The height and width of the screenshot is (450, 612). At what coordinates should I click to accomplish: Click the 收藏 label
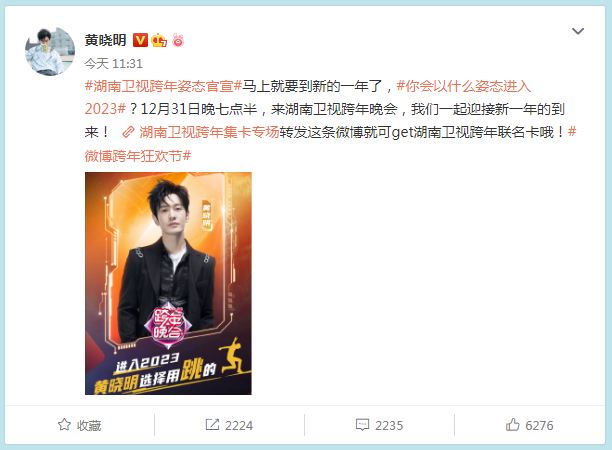[89, 425]
